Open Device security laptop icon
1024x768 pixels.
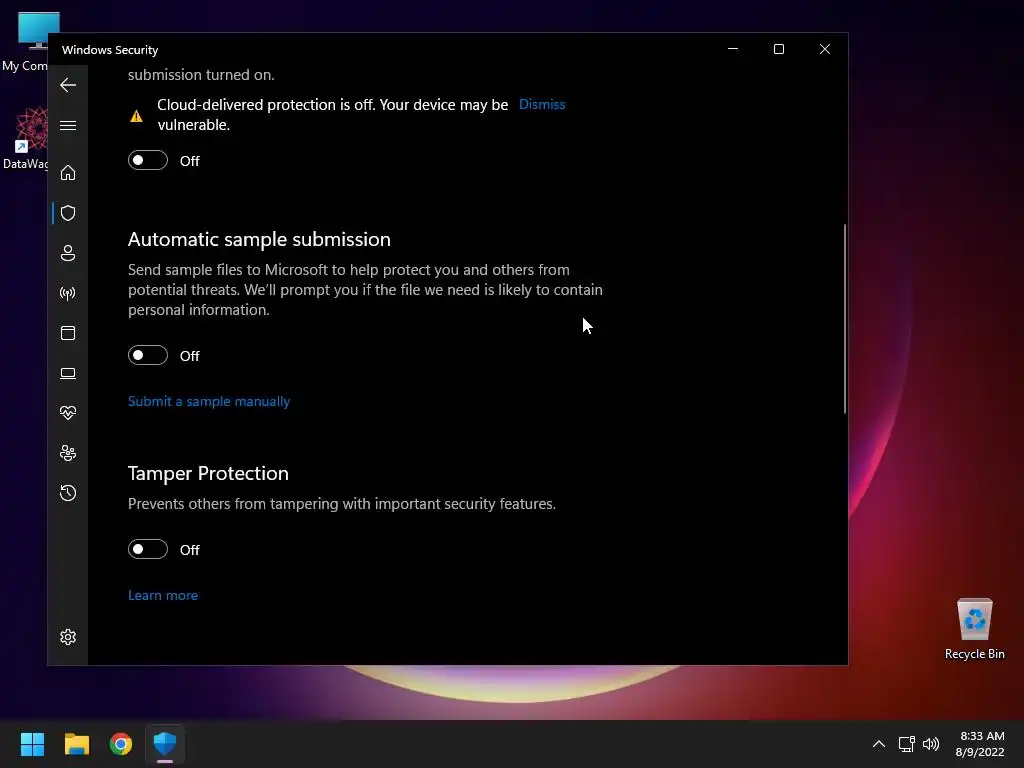[x=68, y=373]
